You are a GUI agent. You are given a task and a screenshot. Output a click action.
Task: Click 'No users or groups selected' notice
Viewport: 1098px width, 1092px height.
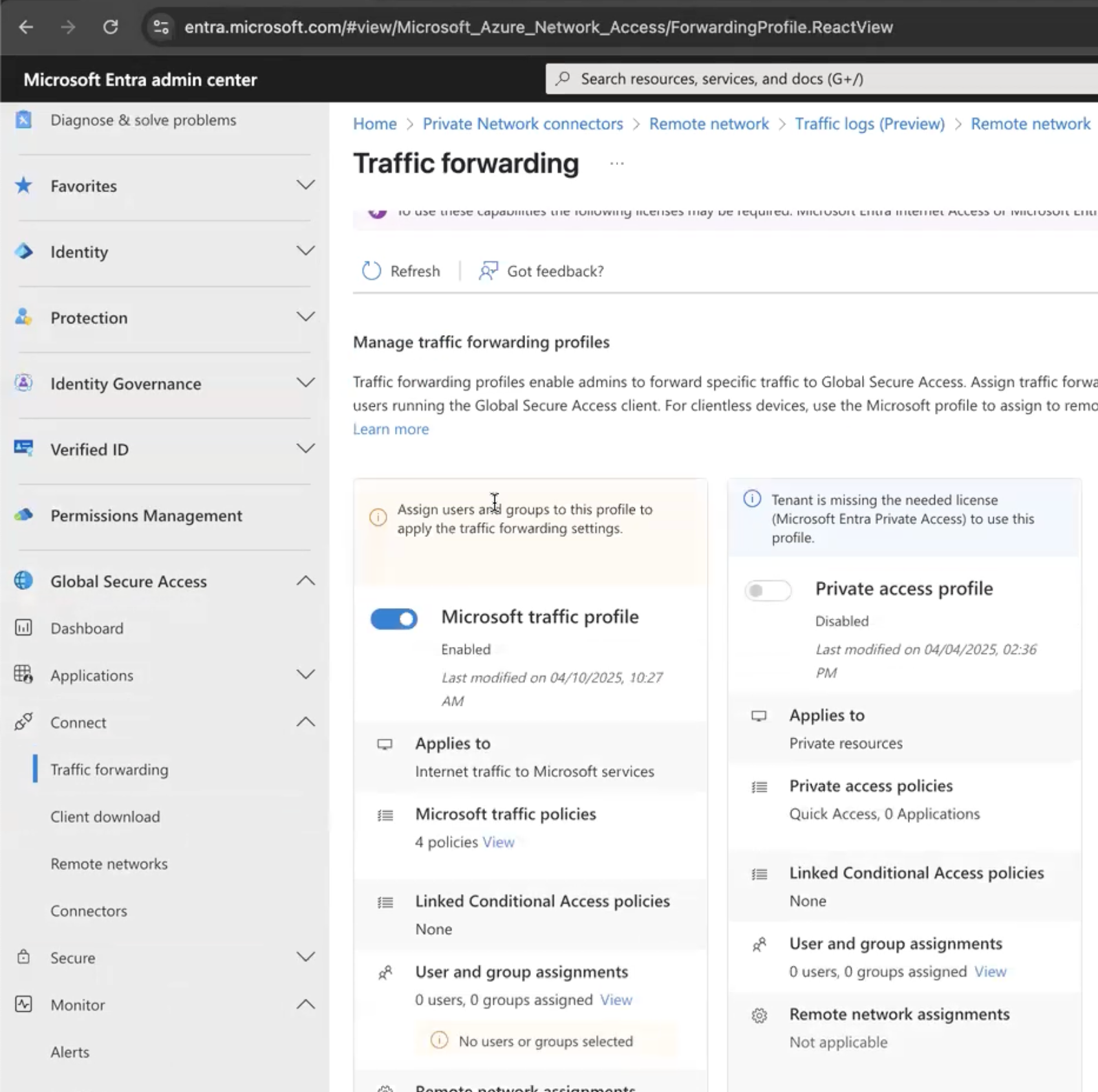546,1042
